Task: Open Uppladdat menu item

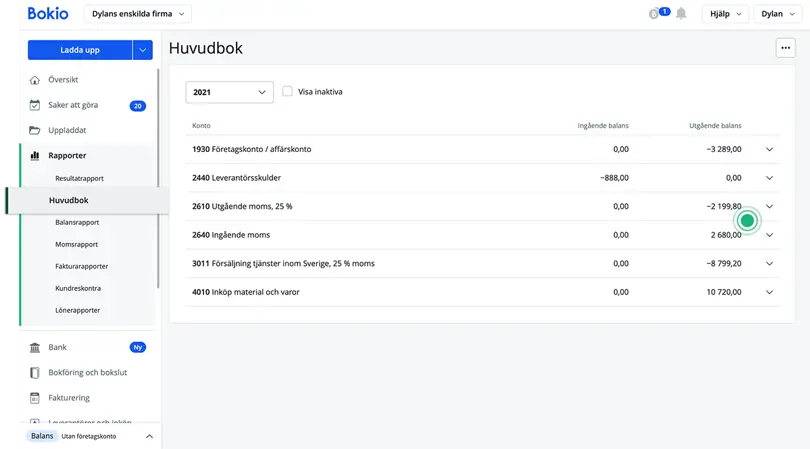Action: (67, 130)
